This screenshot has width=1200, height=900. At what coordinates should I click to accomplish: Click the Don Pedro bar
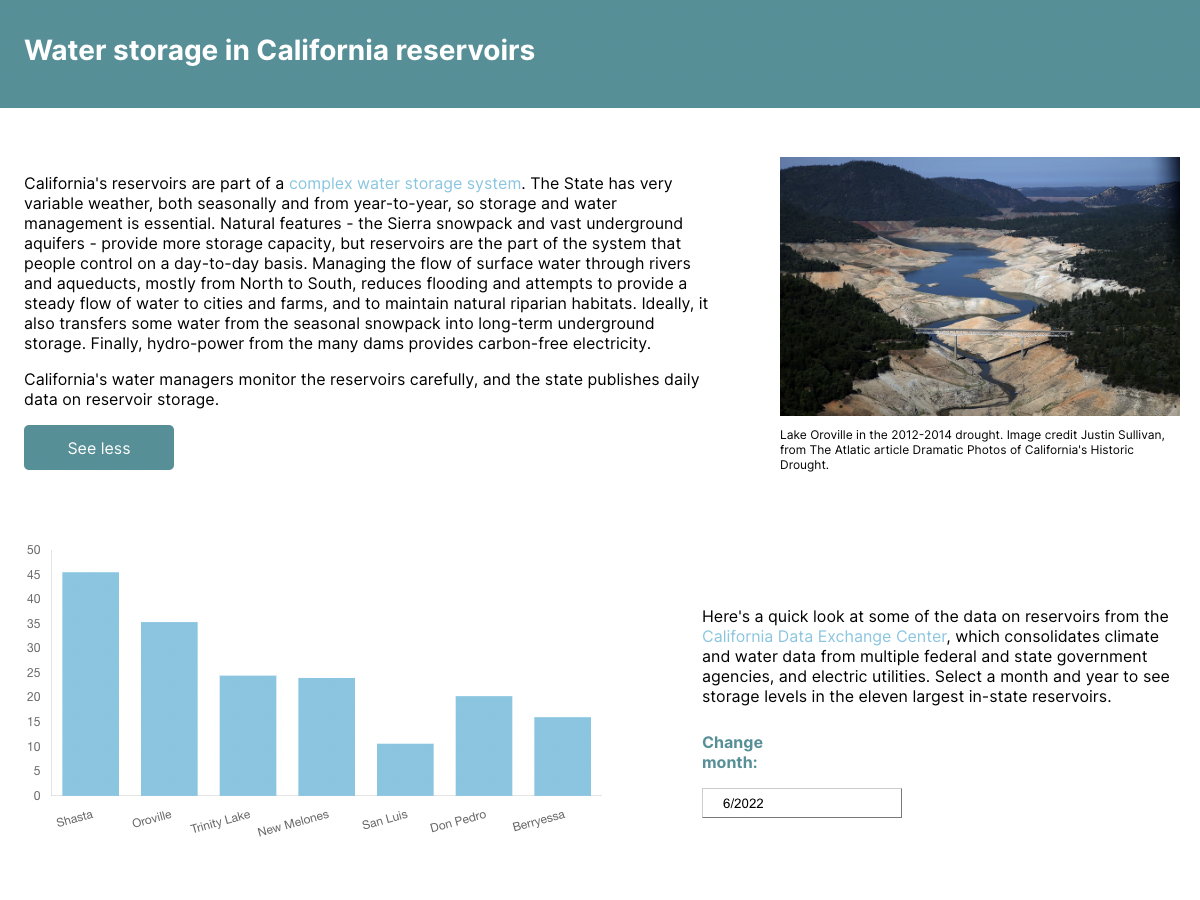[x=484, y=746]
